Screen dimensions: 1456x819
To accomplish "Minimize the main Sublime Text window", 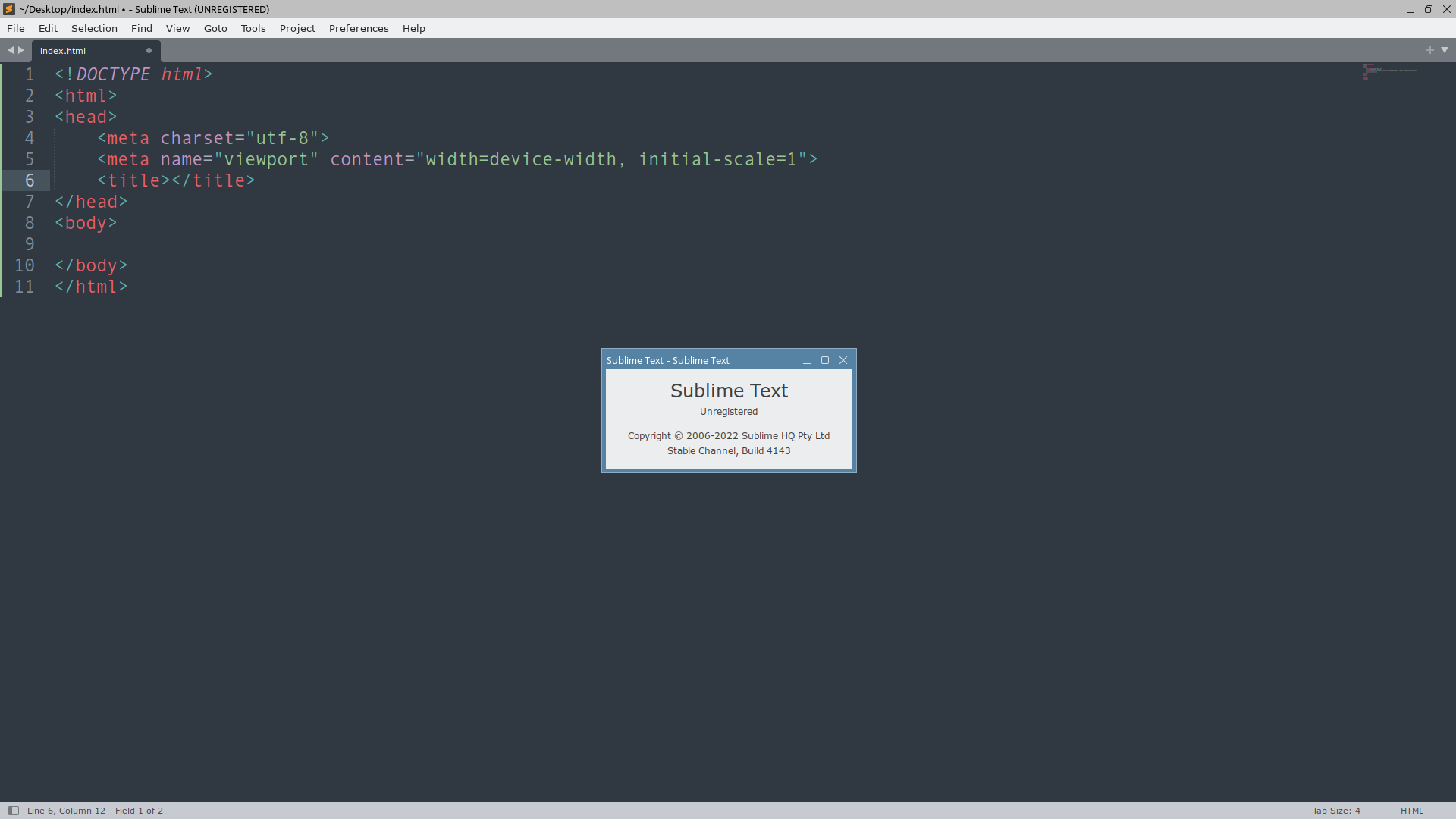I will tap(1410, 10).
